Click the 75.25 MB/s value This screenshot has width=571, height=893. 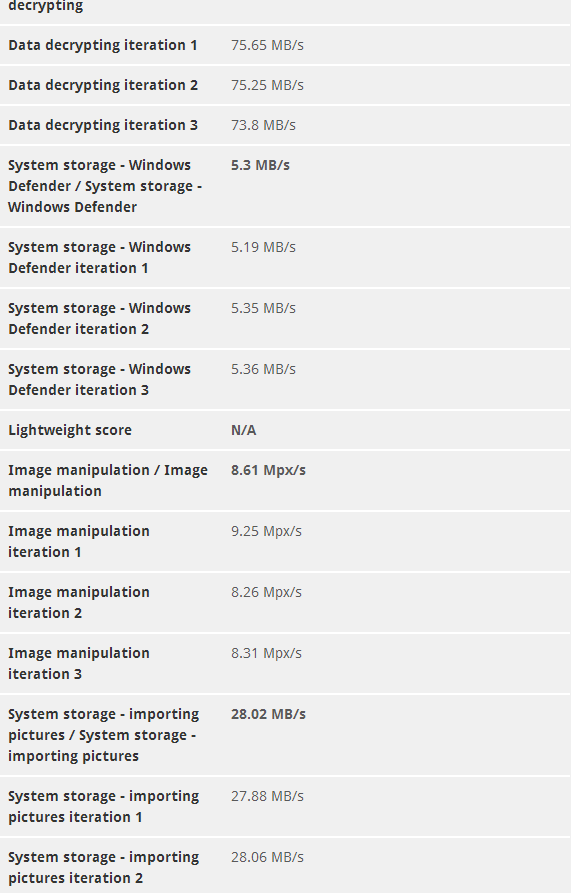pos(267,85)
